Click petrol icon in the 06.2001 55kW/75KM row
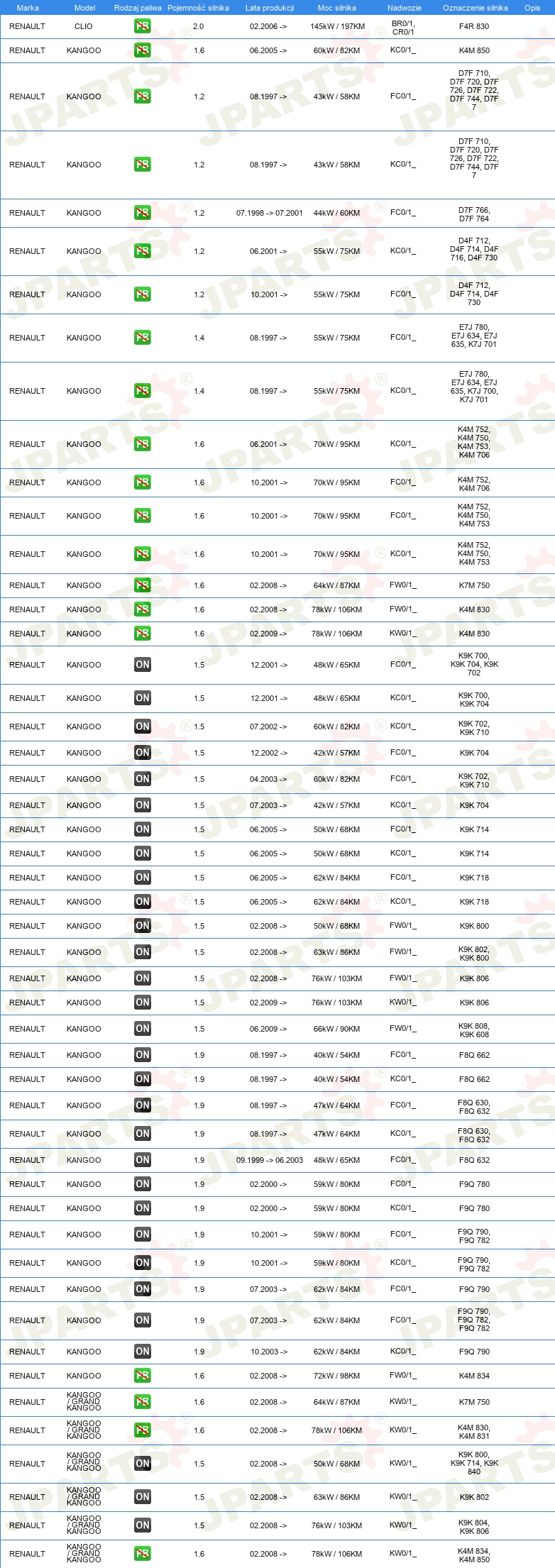The width and height of the screenshot is (555, 1568). 142,251
